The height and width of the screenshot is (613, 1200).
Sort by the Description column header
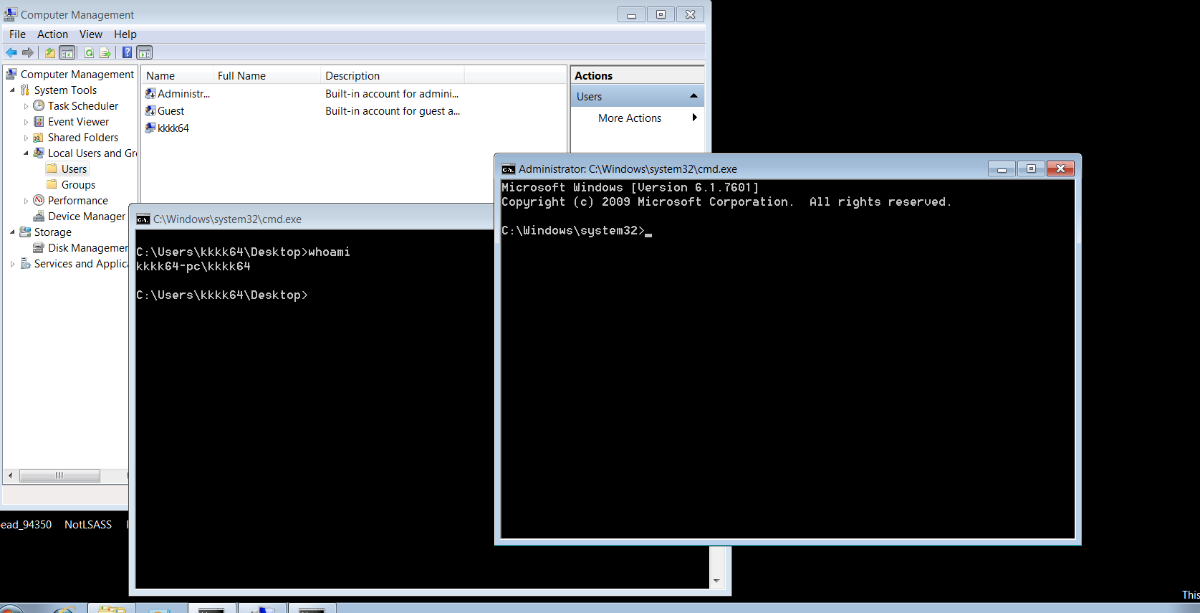coord(393,76)
